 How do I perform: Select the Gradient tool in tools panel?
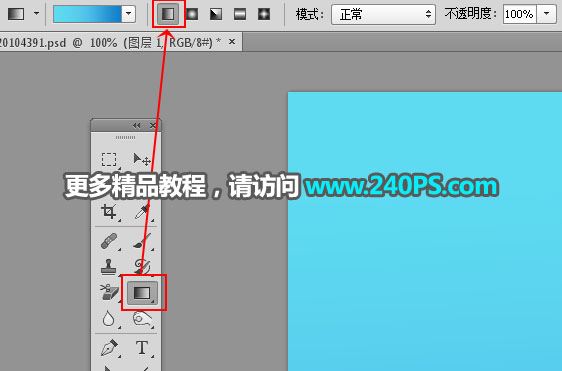[x=142, y=293]
